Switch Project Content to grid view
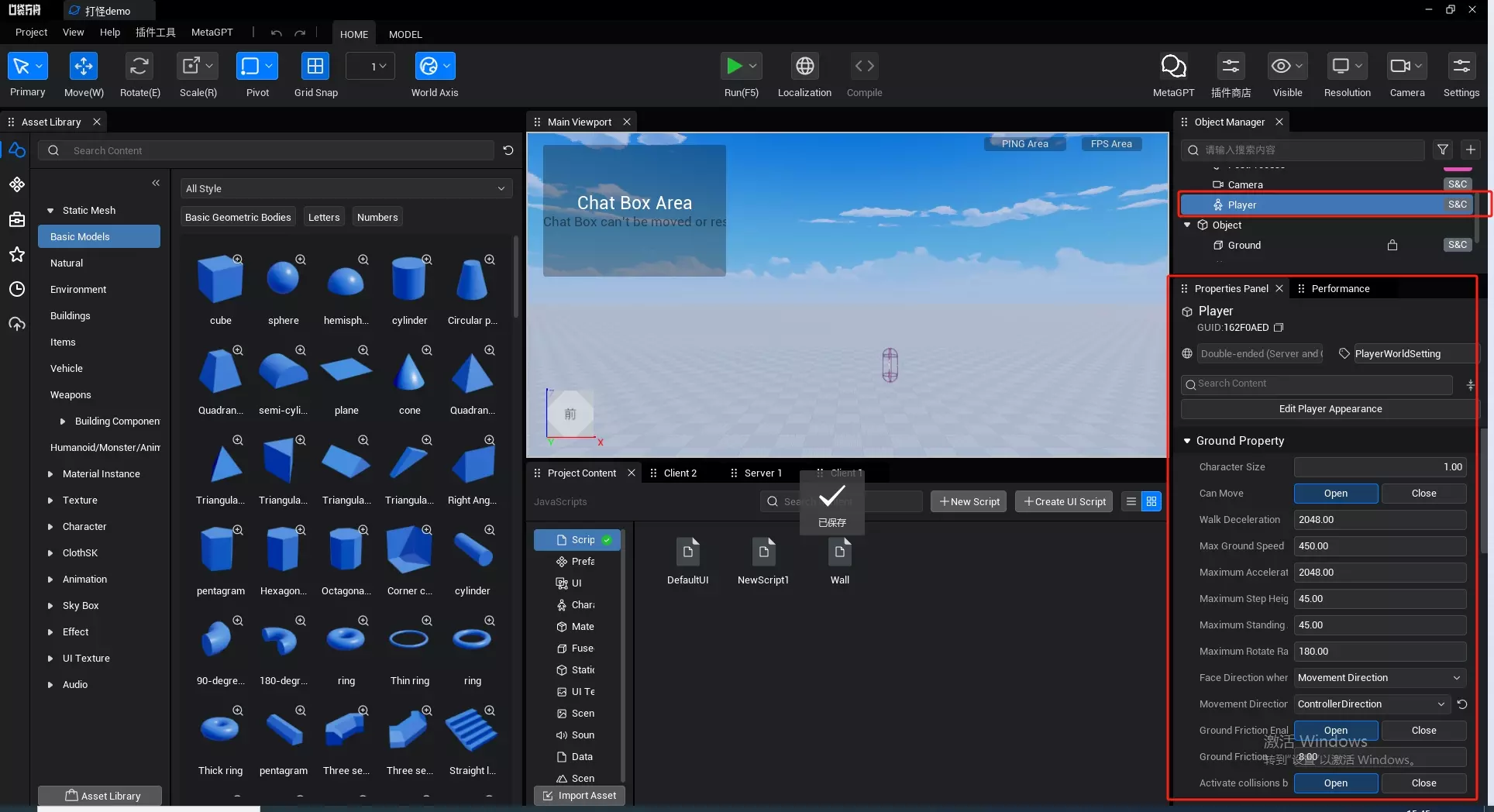 [x=1151, y=501]
